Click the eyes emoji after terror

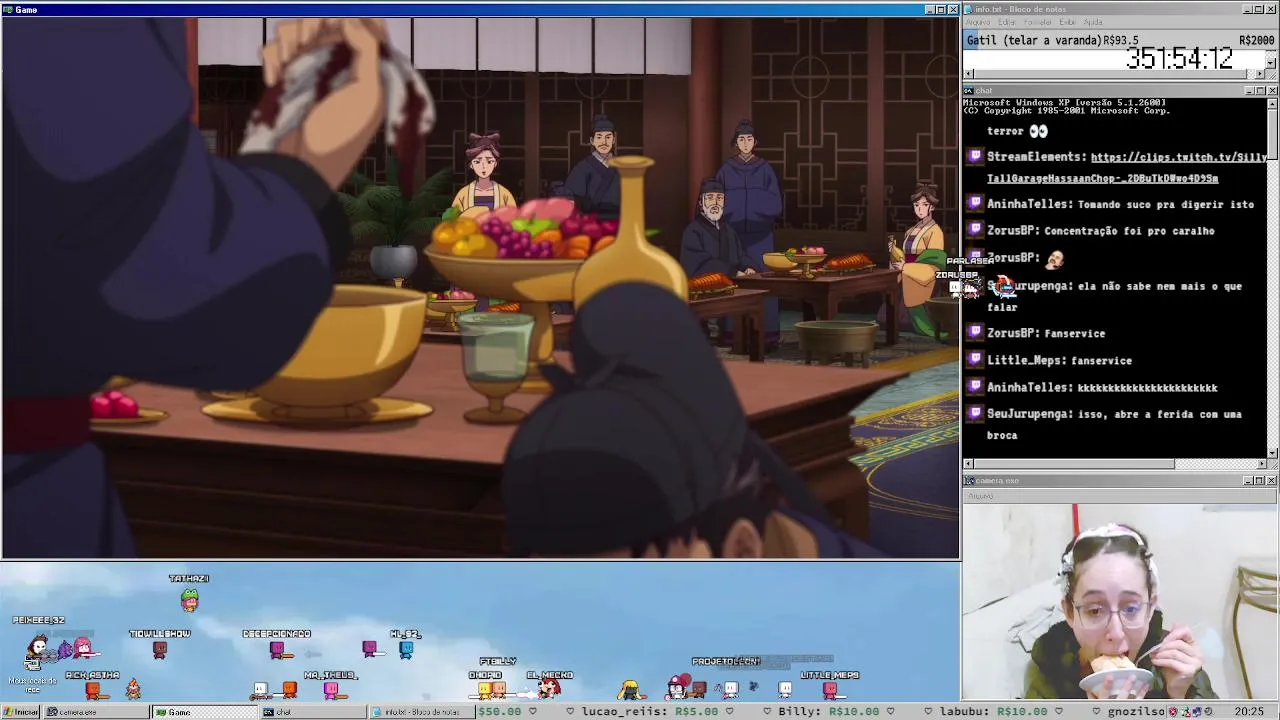pos(1039,131)
